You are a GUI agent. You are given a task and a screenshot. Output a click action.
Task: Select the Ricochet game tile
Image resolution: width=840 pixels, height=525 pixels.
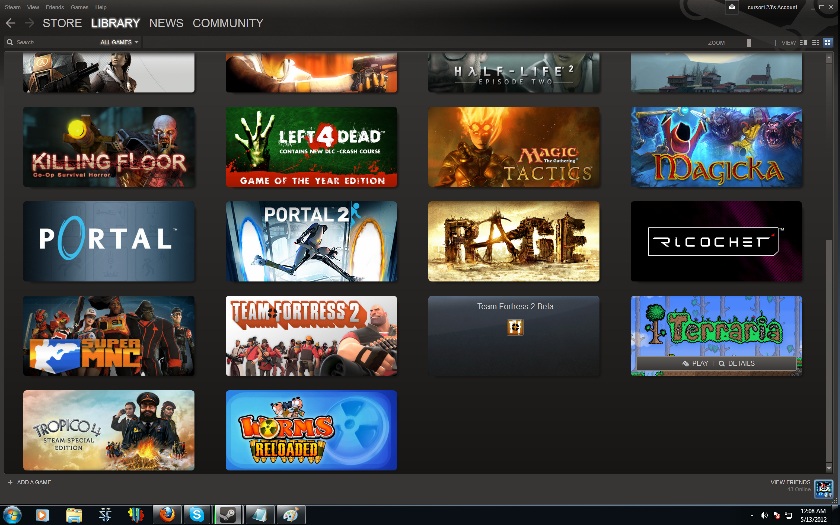(x=716, y=242)
